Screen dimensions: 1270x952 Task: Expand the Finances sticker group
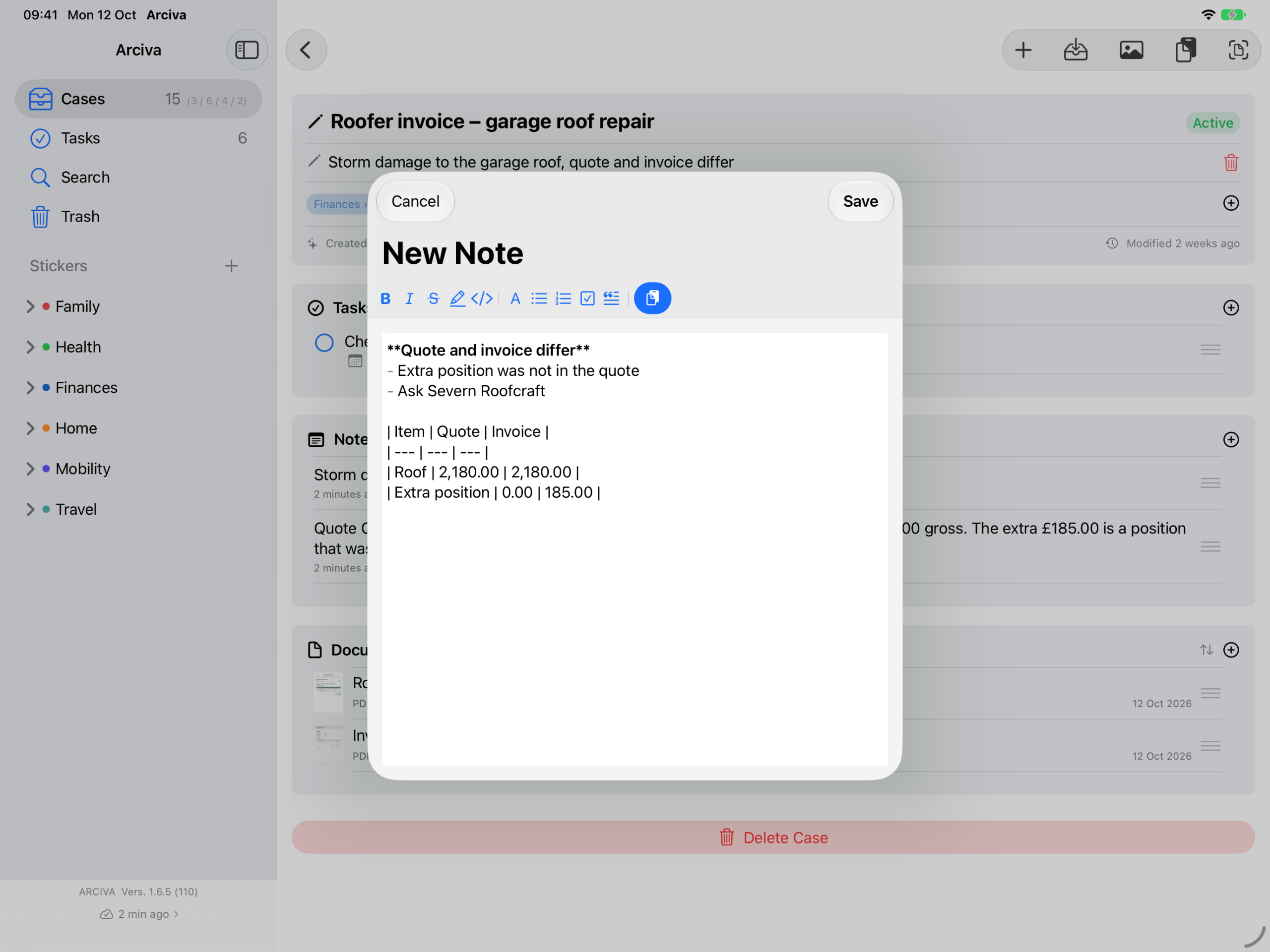30,388
